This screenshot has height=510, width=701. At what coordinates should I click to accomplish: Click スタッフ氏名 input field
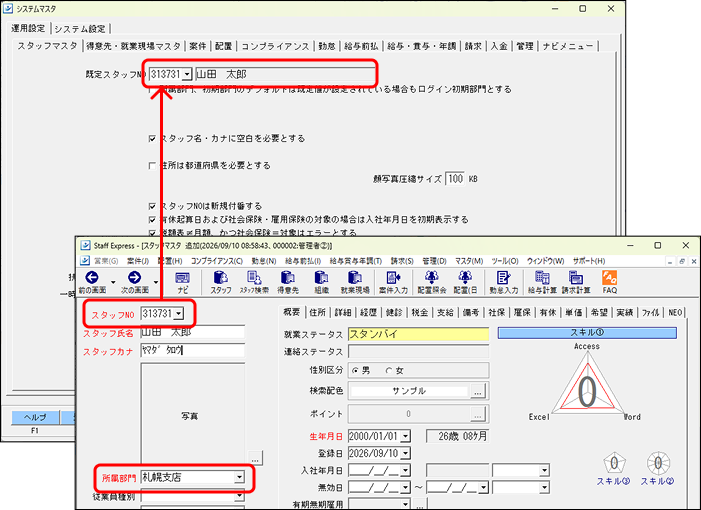point(193,333)
